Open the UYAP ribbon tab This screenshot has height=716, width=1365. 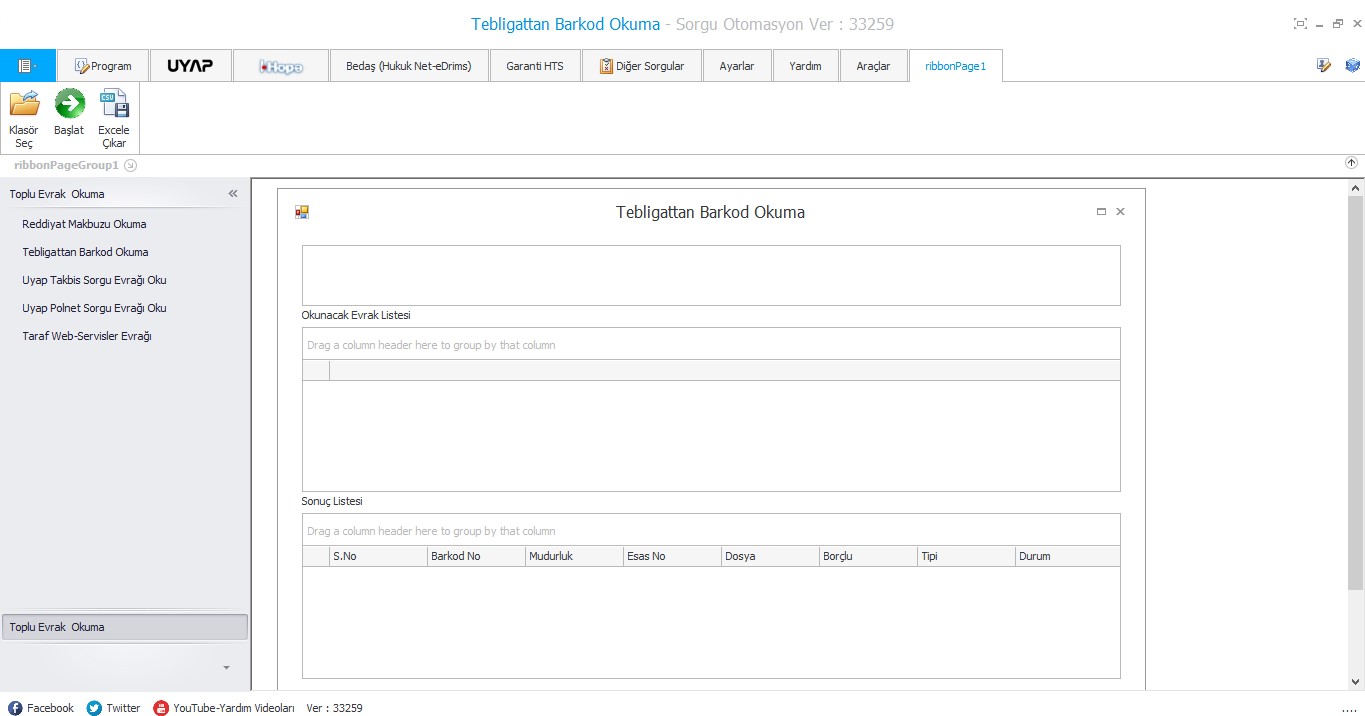pos(190,66)
